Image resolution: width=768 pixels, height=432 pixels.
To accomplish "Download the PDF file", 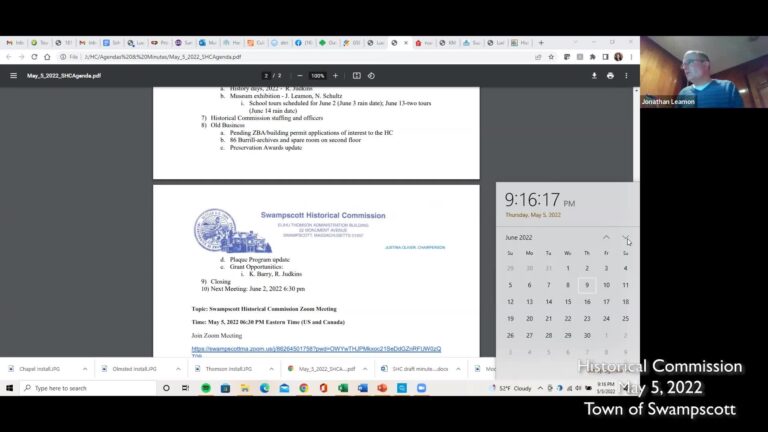I will pyautogui.click(x=595, y=75).
